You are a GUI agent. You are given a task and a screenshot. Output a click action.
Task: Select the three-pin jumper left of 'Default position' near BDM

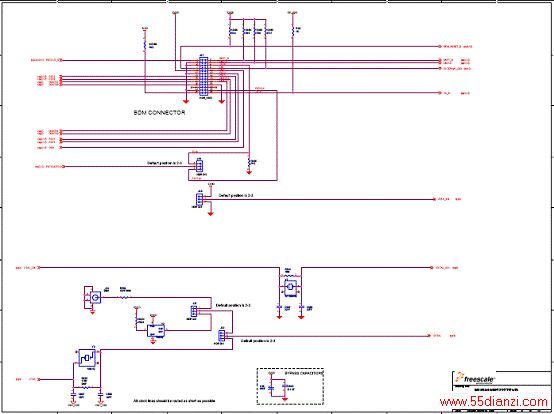click(199, 165)
